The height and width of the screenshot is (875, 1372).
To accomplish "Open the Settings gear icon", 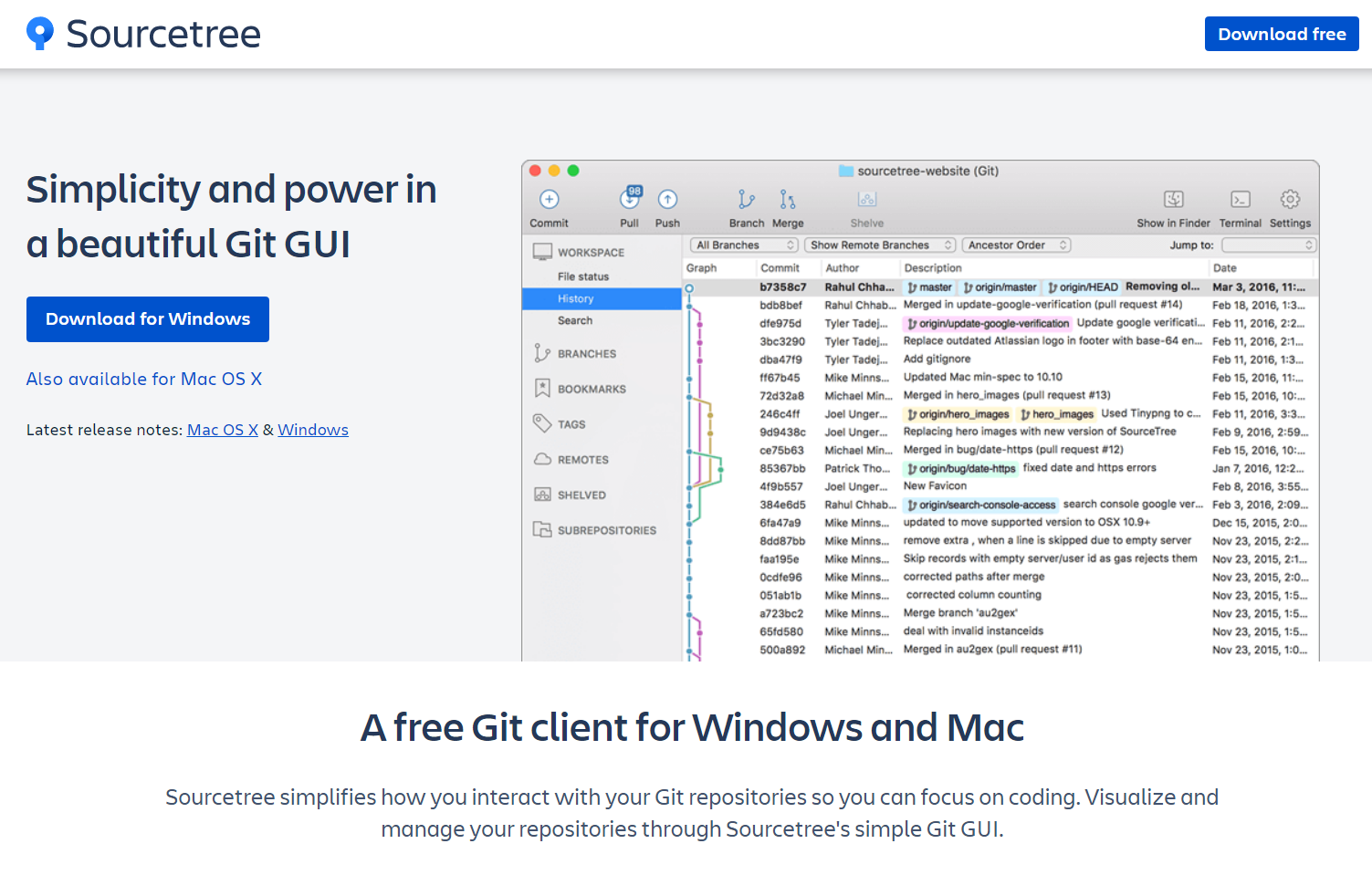I will coord(1290,199).
